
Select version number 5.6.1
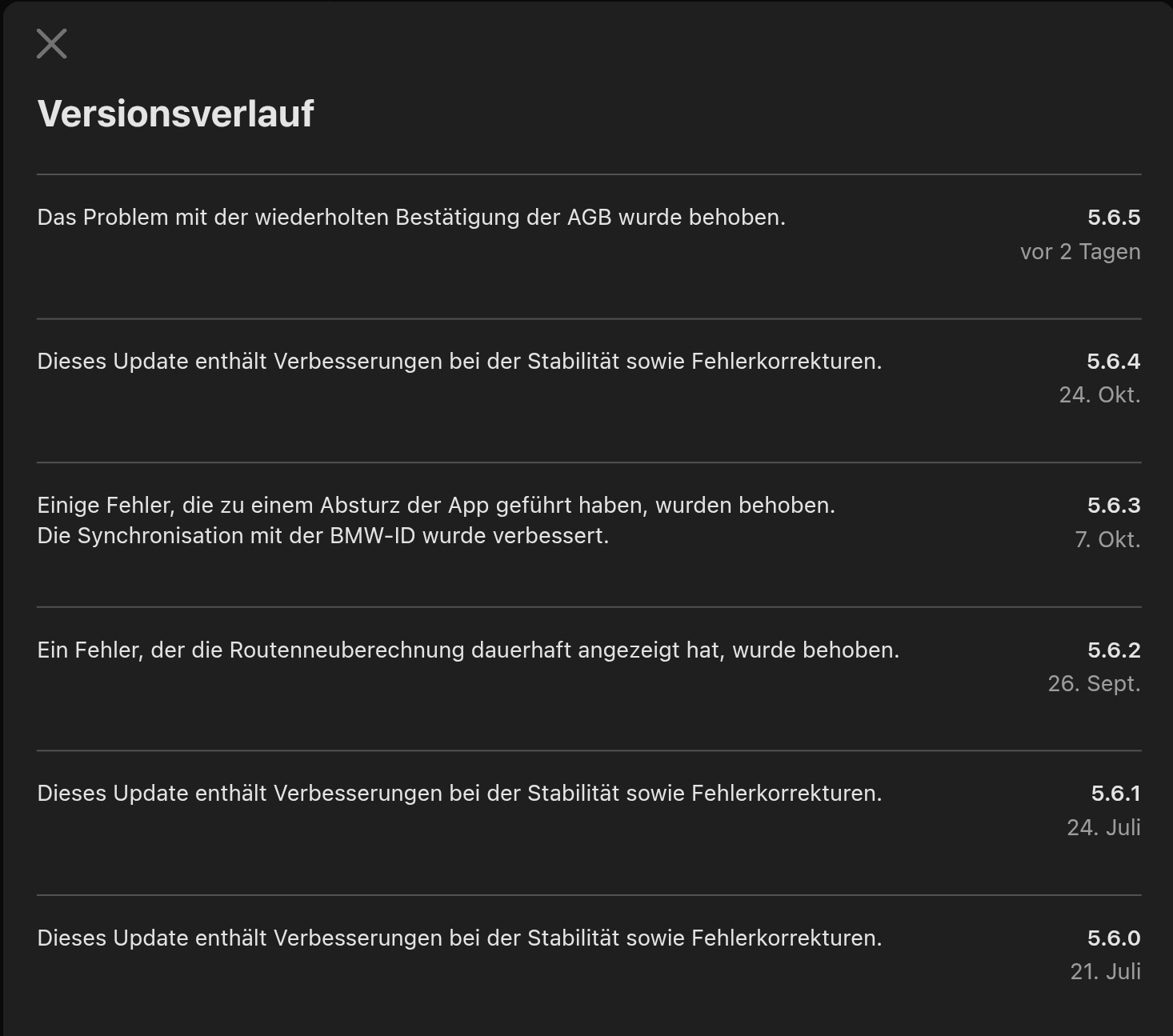pos(1114,794)
